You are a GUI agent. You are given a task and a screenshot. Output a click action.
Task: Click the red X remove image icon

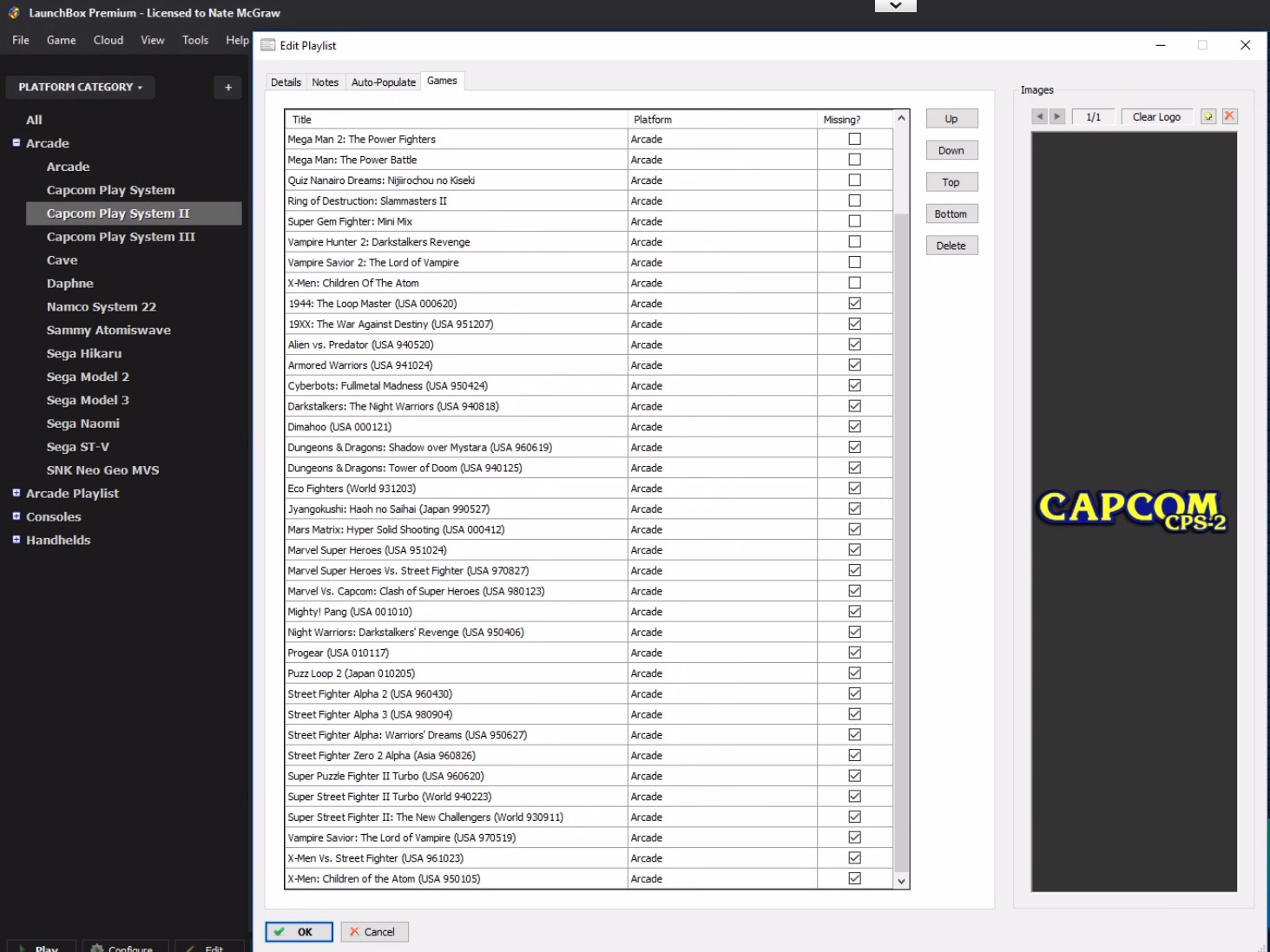tap(1229, 116)
